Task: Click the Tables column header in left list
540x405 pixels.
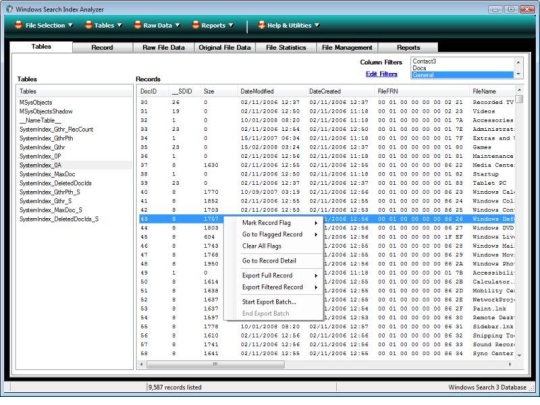Action: coord(74,91)
